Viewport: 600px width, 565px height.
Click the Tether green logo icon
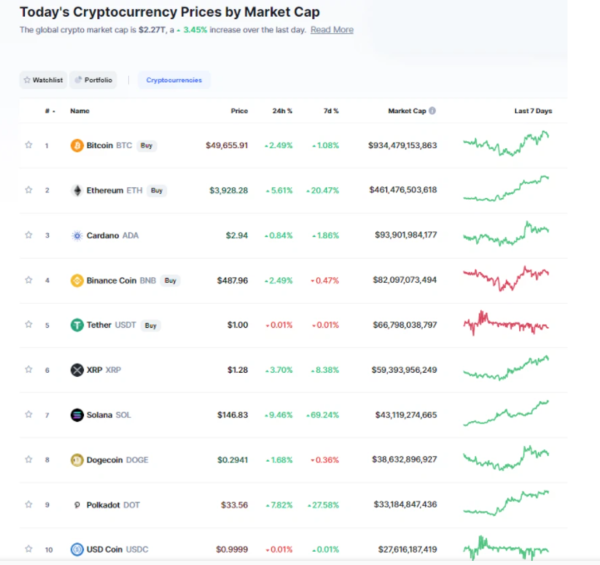tap(77, 325)
